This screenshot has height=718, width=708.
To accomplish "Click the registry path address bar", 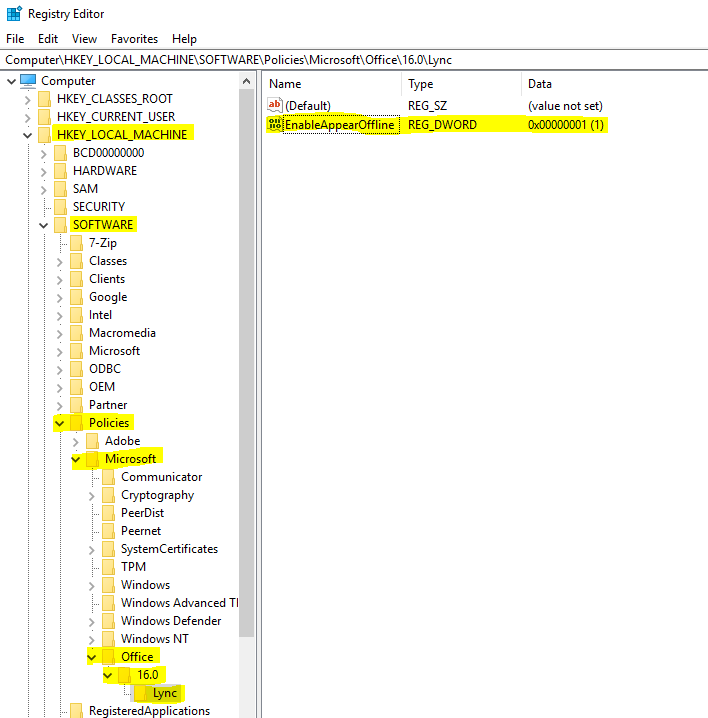I will [354, 60].
